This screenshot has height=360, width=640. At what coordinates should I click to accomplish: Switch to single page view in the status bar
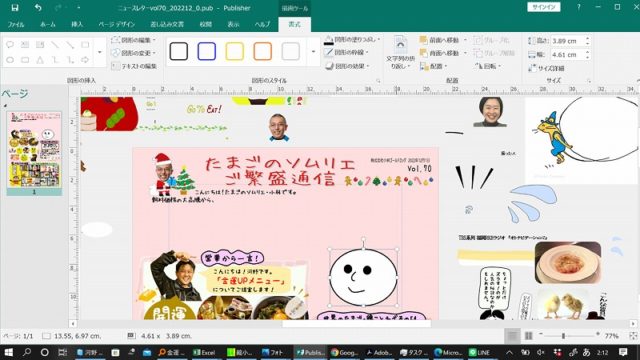coord(512,336)
